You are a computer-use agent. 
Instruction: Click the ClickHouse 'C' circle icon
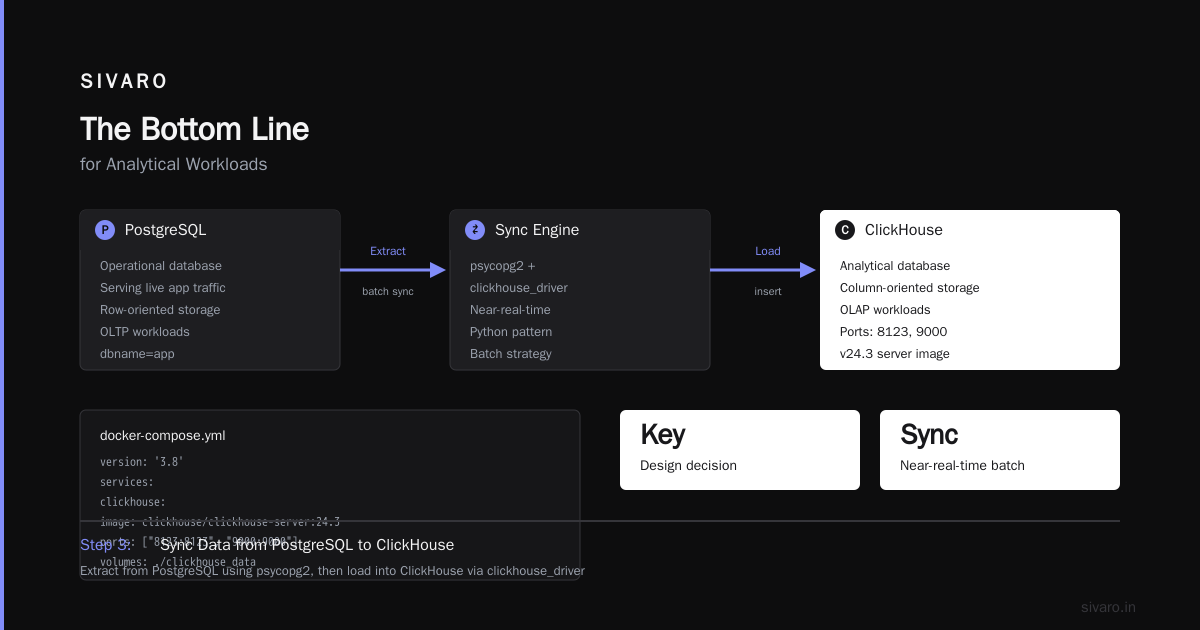[x=845, y=230]
